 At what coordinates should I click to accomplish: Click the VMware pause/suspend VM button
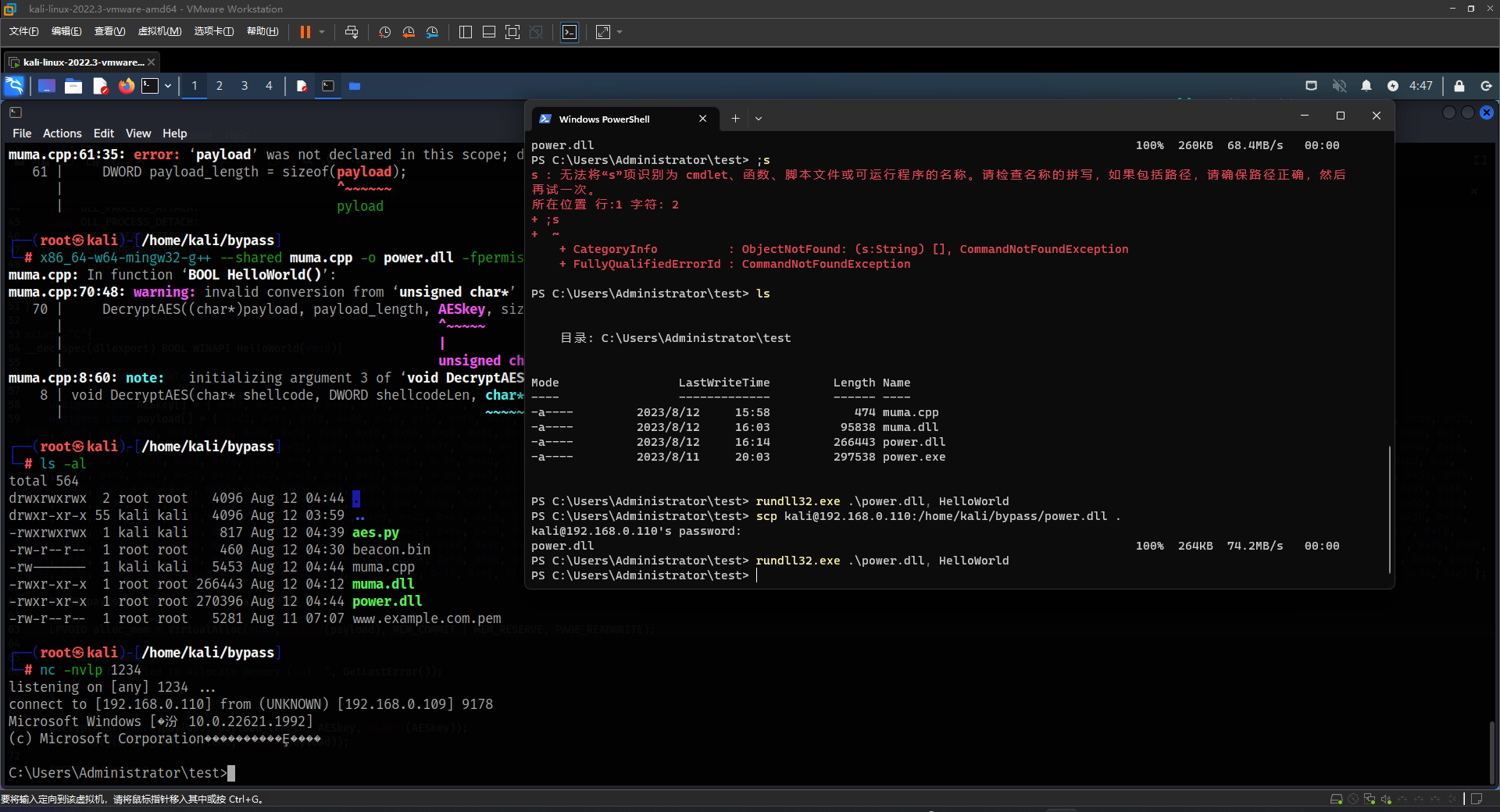click(305, 32)
